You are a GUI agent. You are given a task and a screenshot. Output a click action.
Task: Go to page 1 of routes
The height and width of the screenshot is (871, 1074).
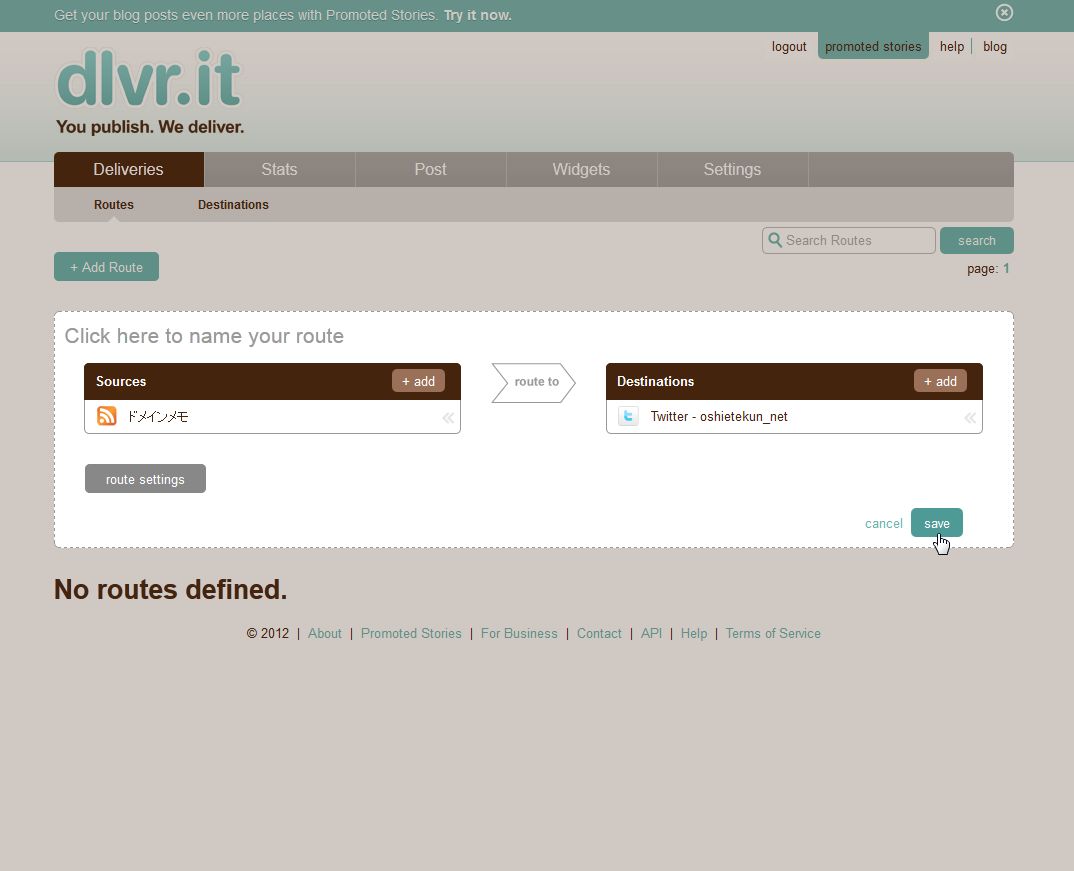tap(1006, 268)
